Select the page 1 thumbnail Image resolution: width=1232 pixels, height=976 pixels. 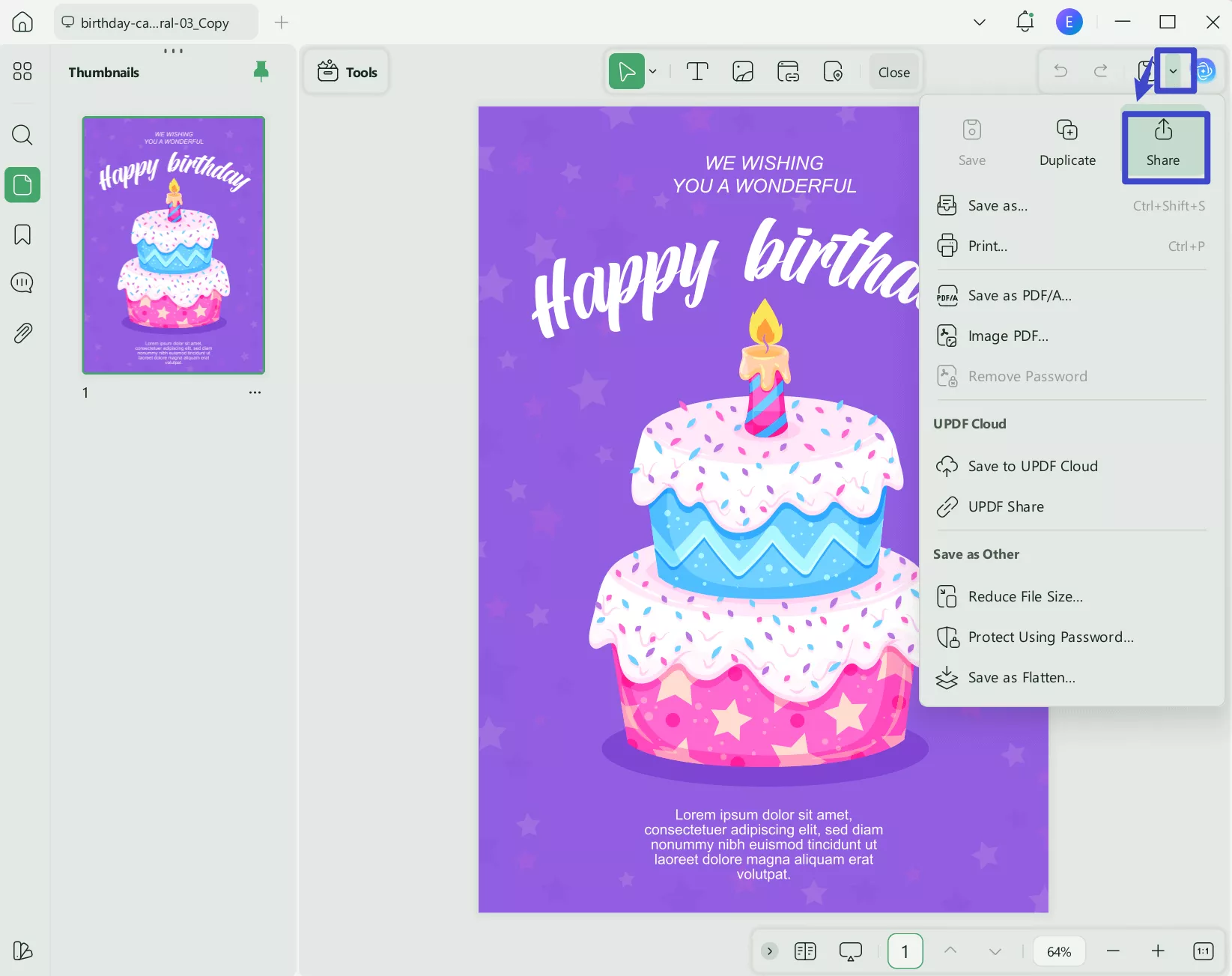173,244
